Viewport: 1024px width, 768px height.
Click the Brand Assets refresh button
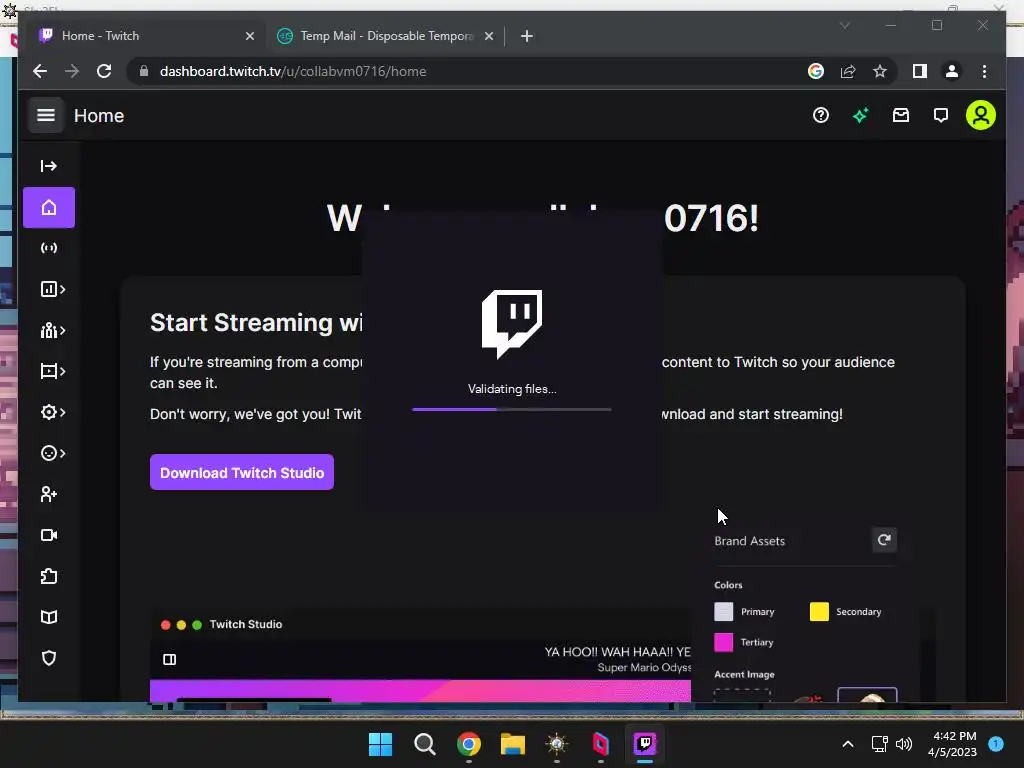pyautogui.click(x=884, y=540)
